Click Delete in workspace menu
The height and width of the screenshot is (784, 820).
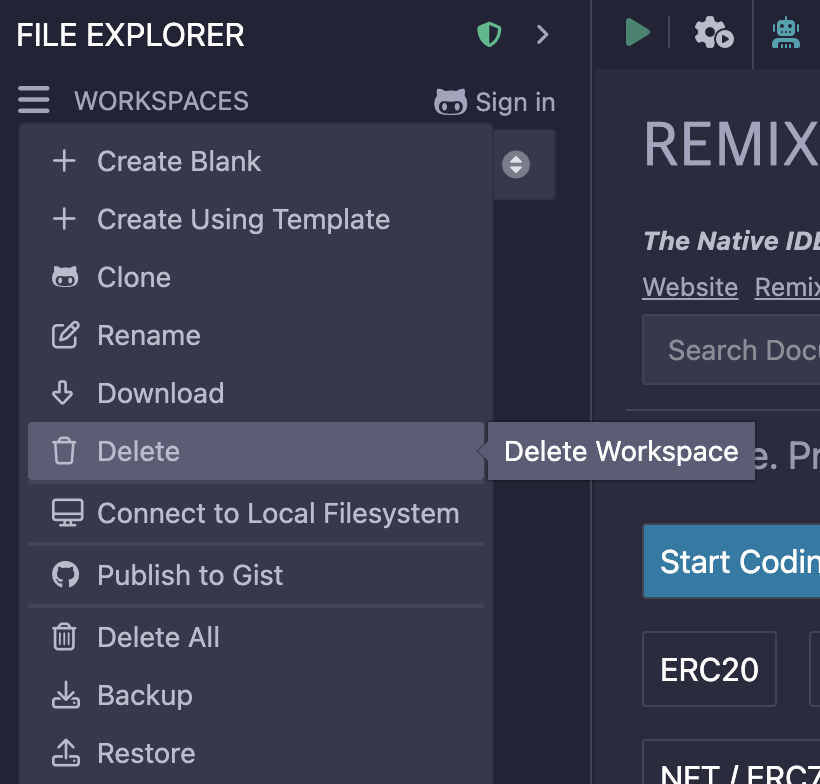pyautogui.click(x=256, y=451)
